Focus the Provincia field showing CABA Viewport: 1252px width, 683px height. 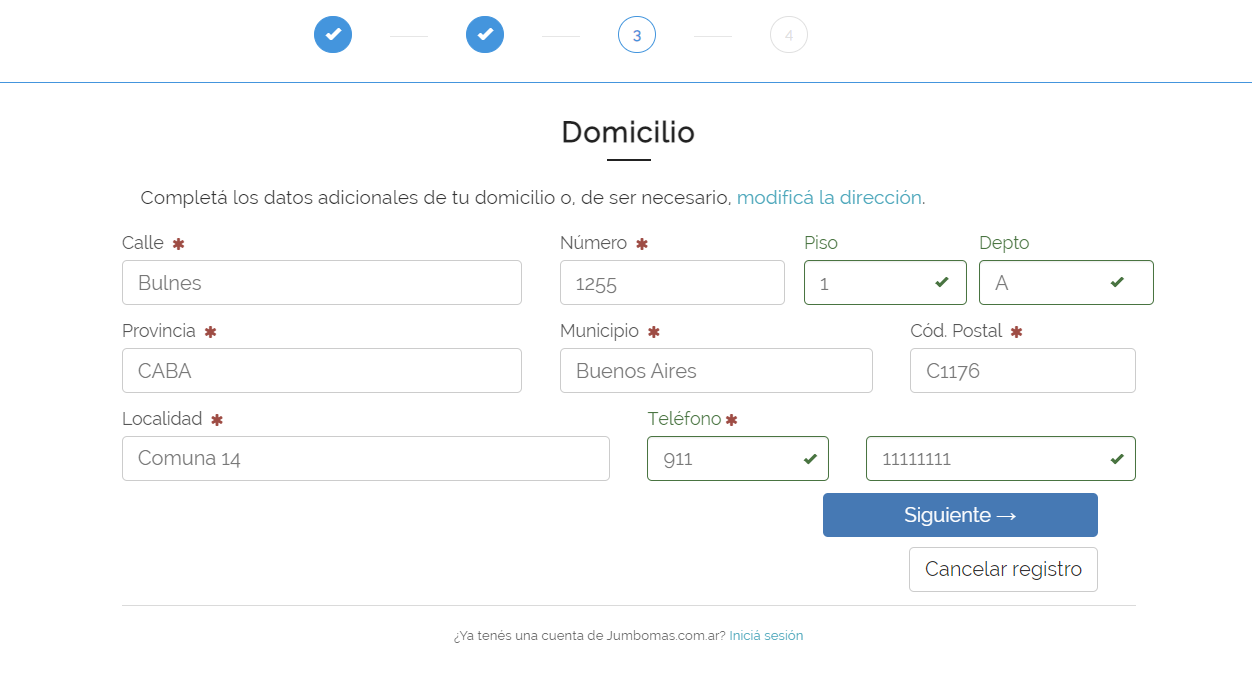322,371
